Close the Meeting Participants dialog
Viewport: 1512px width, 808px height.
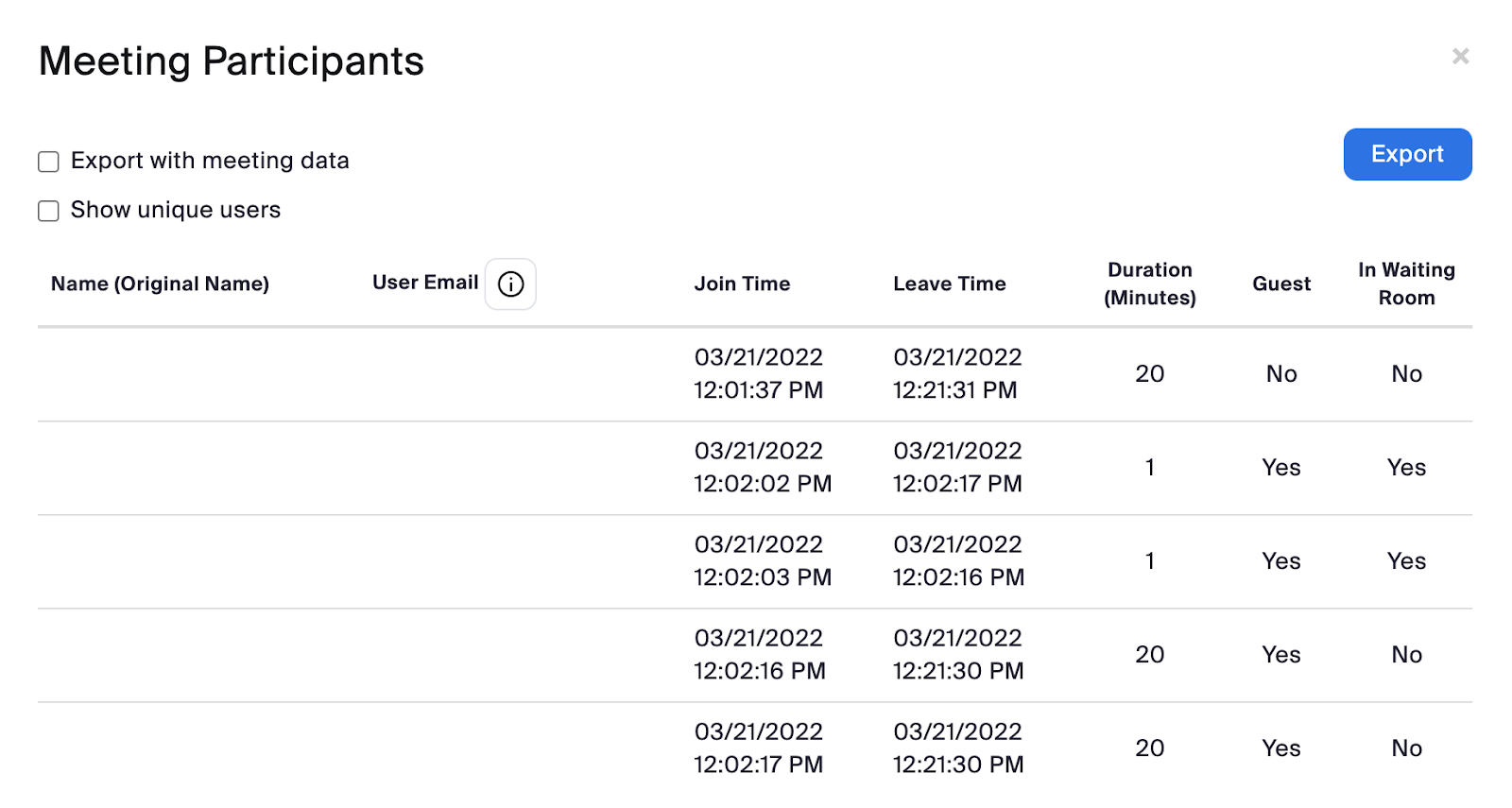click(x=1460, y=57)
